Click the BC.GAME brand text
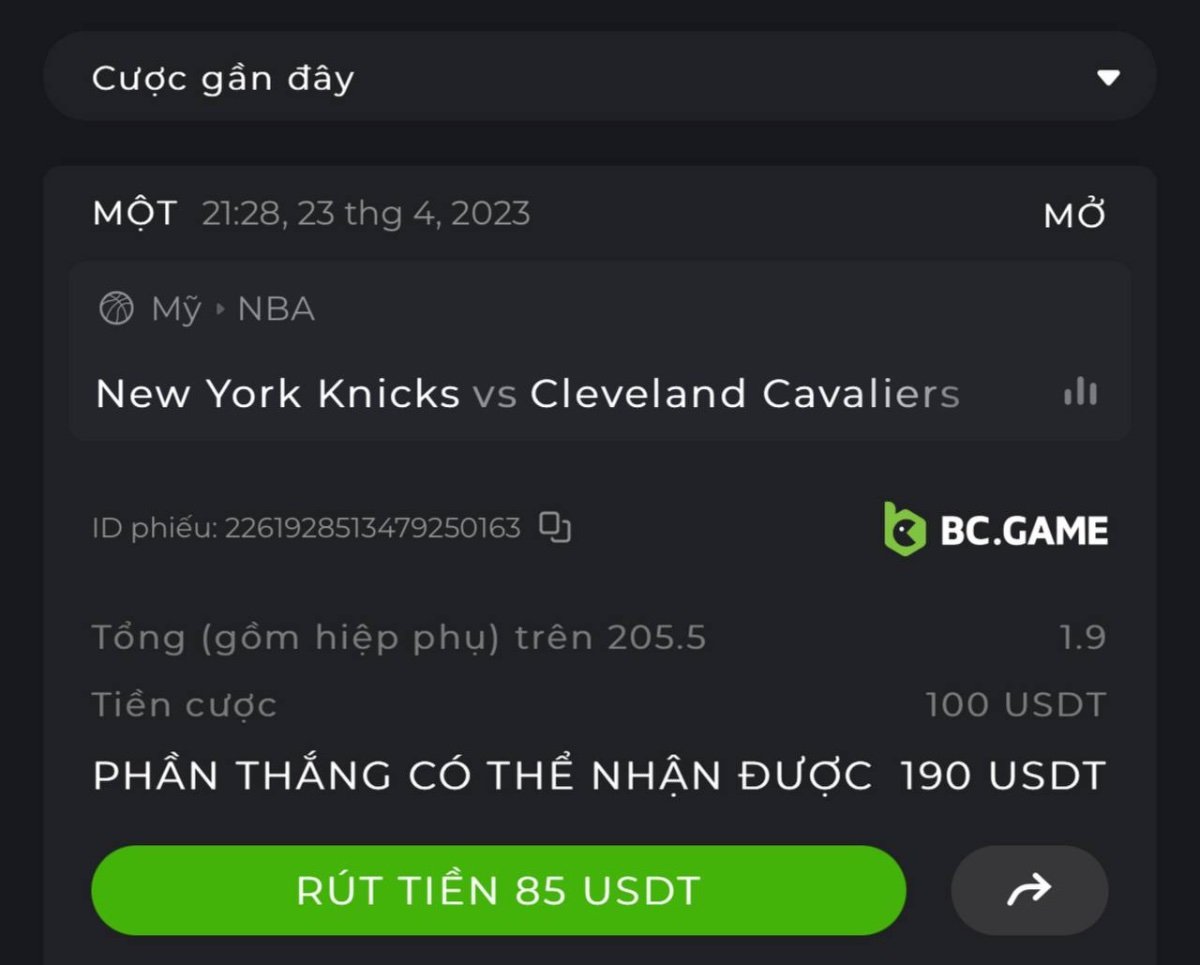1200x965 pixels. (x=1024, y=531)
